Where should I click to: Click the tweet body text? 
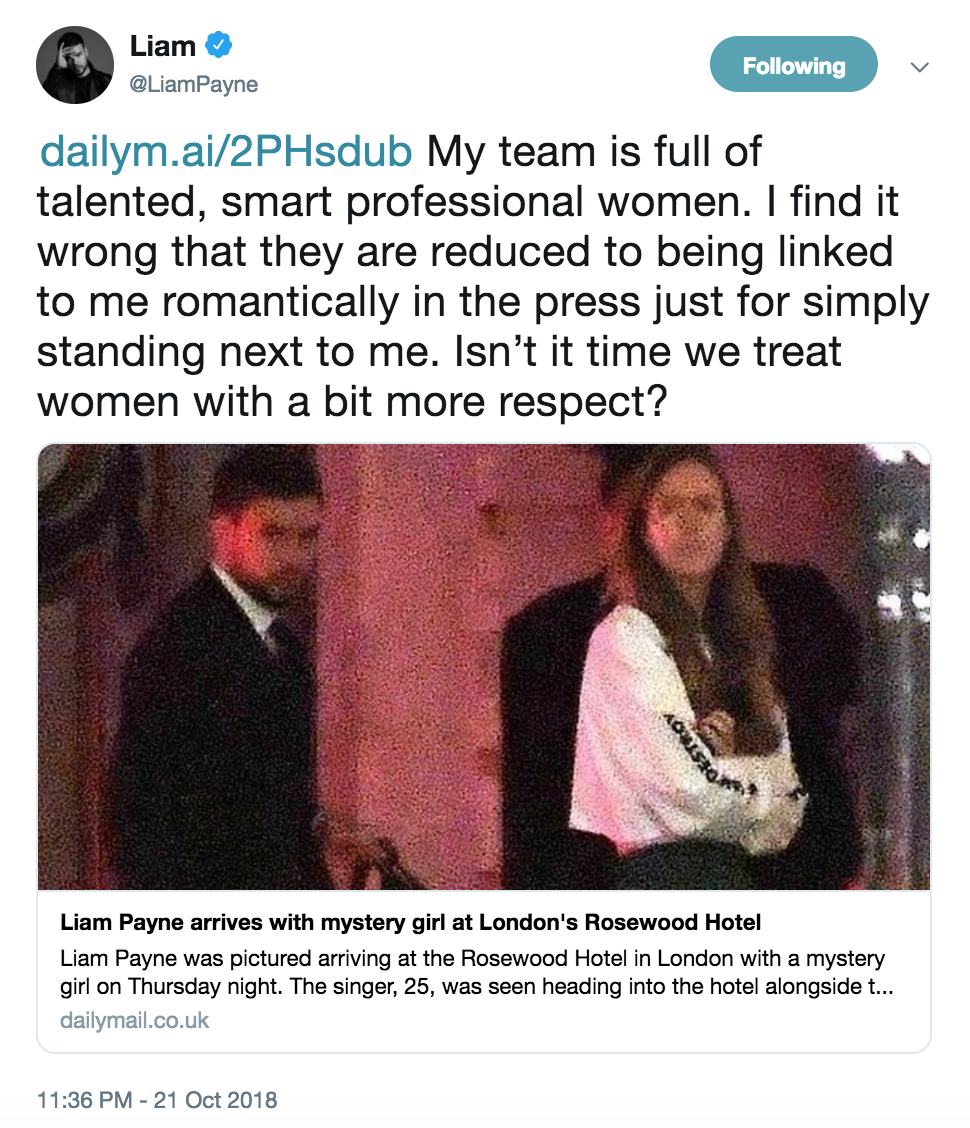pyautogui.click(x=480, y=250)
